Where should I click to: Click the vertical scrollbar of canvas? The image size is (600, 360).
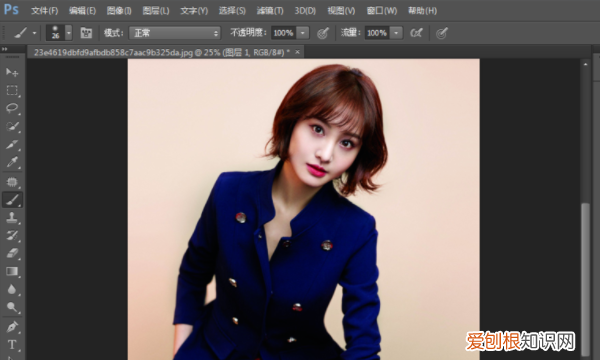pyautogui.click(x=585, y=209)
